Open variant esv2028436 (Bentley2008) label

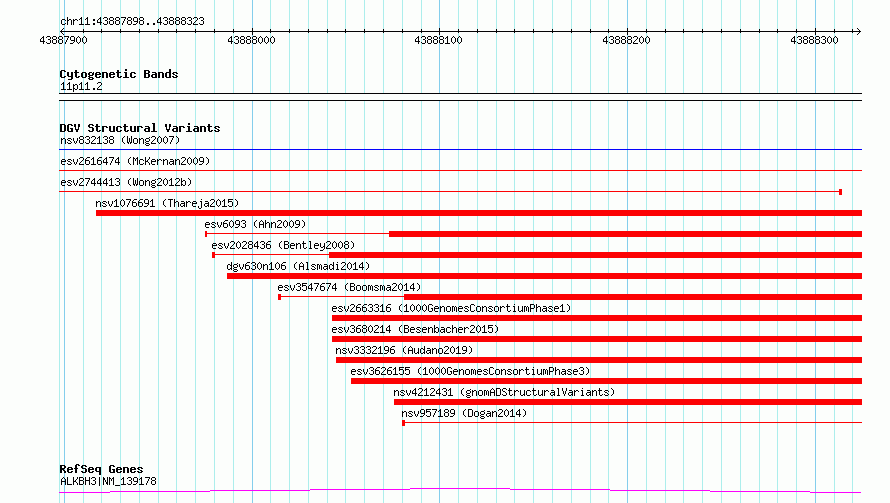click(283, 245)
